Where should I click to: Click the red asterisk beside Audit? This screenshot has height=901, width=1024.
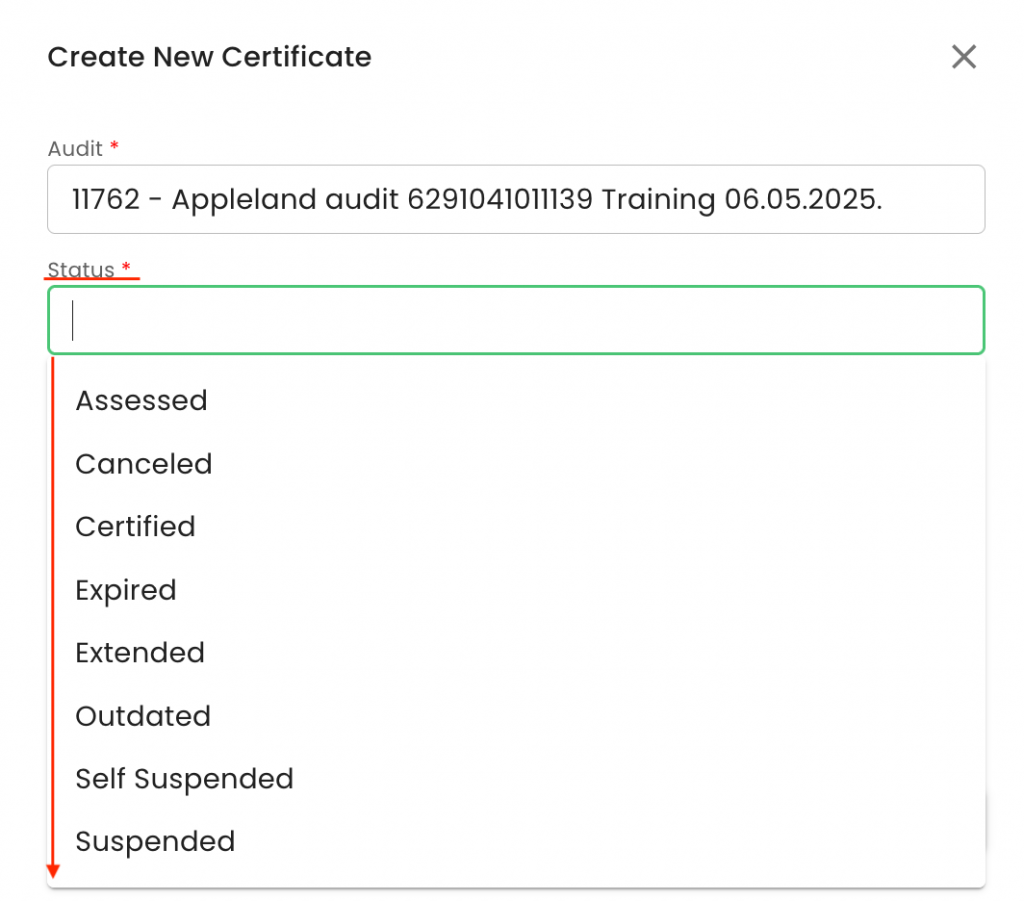pos(114,147)
